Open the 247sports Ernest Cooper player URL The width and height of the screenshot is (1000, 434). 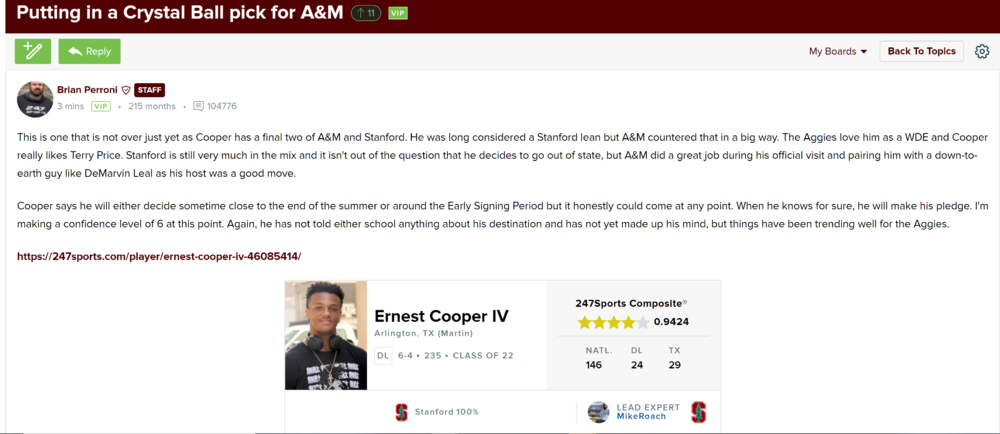coord(159,256)
